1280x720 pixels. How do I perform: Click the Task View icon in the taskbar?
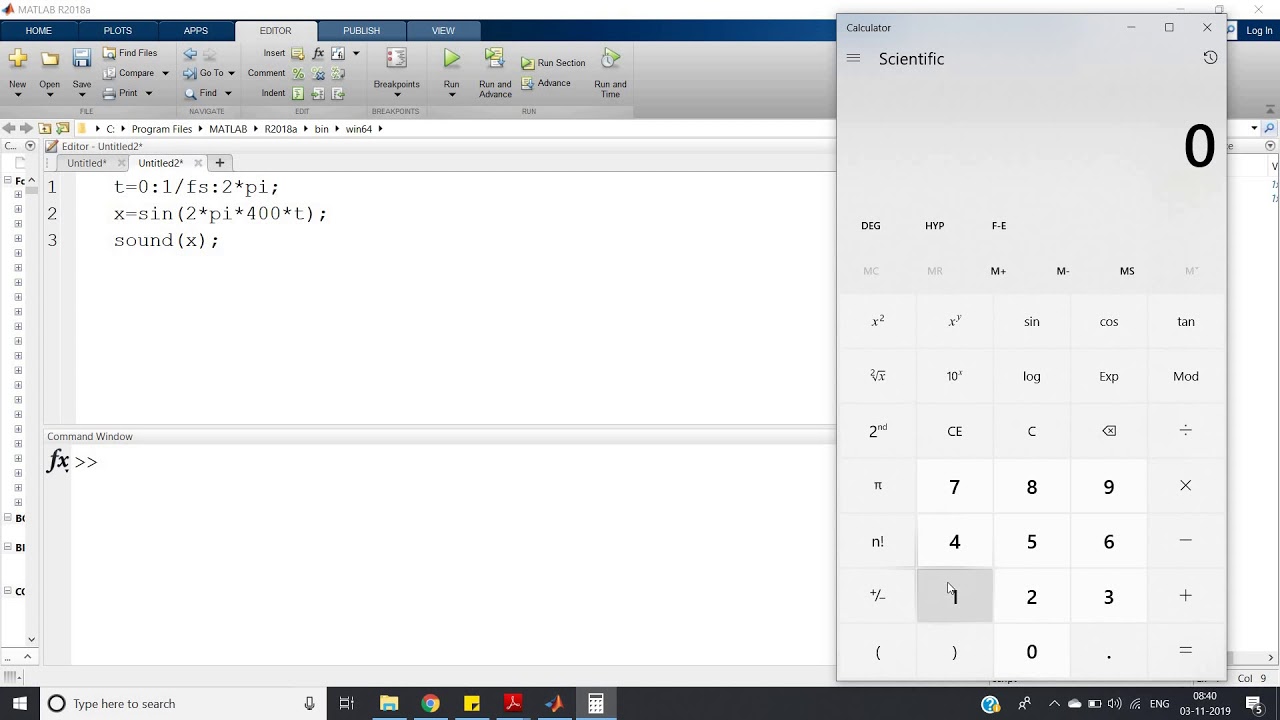(x=347, y=704)
